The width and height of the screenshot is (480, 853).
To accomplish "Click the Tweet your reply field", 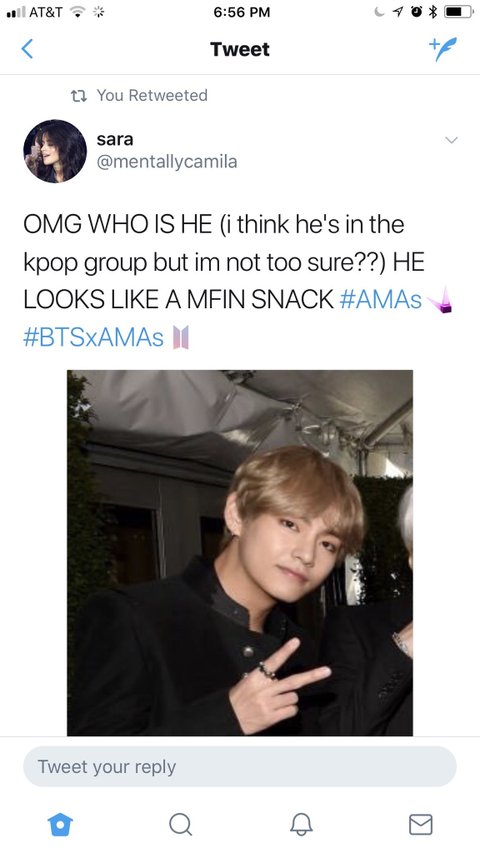I will coord(239,767).
